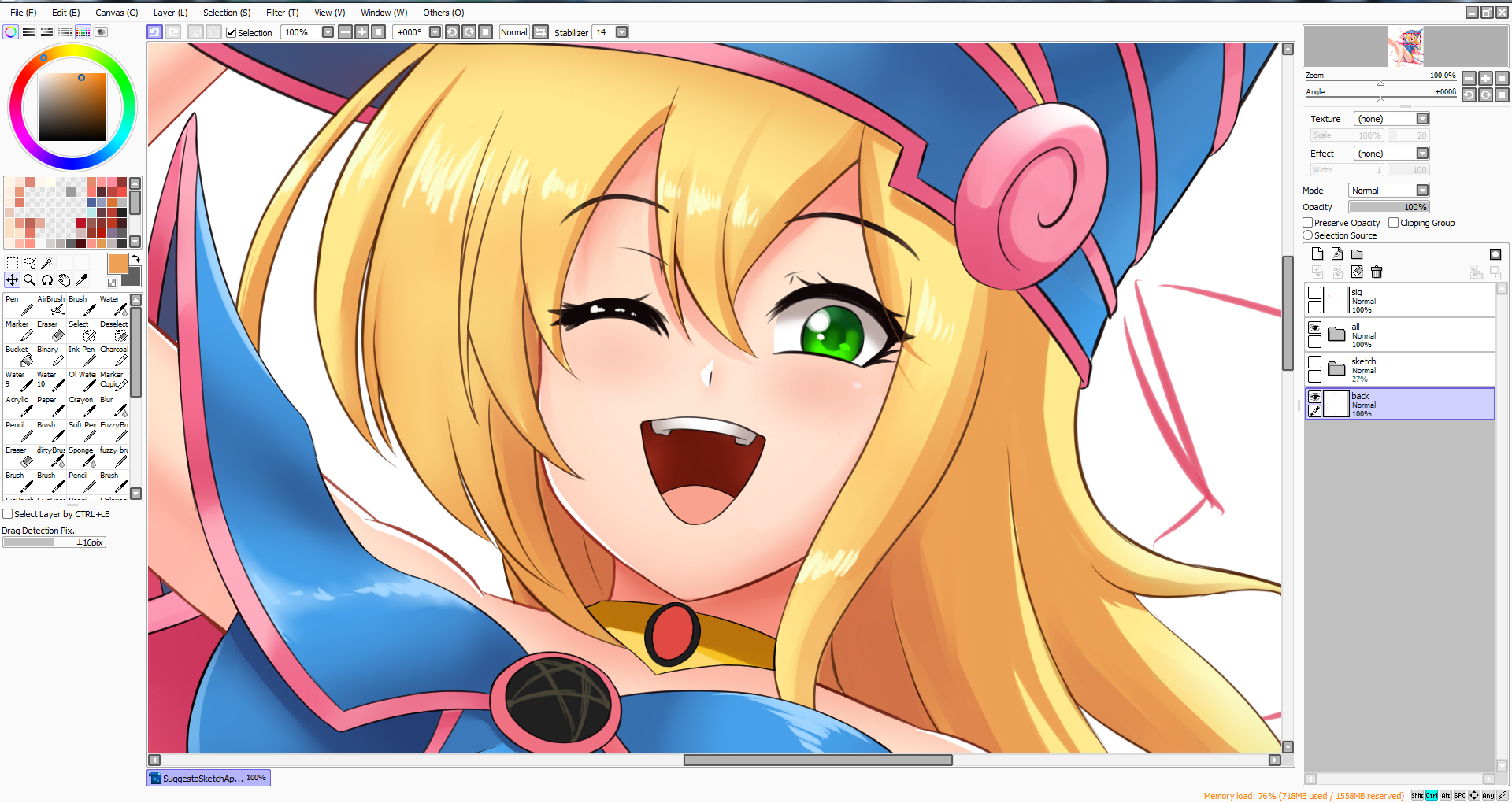
Task: Choose the Blur tool
Action: 113,406
